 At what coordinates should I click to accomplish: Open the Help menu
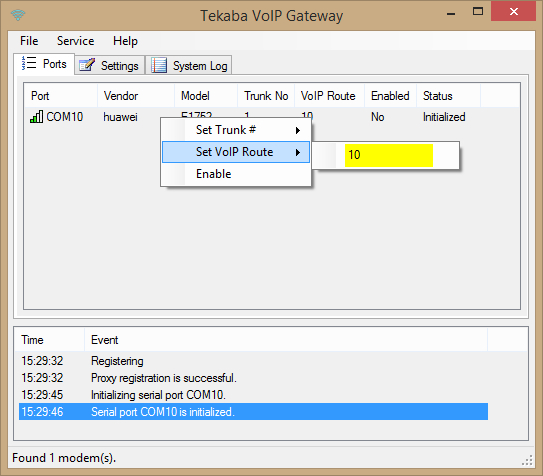(125, 41)
